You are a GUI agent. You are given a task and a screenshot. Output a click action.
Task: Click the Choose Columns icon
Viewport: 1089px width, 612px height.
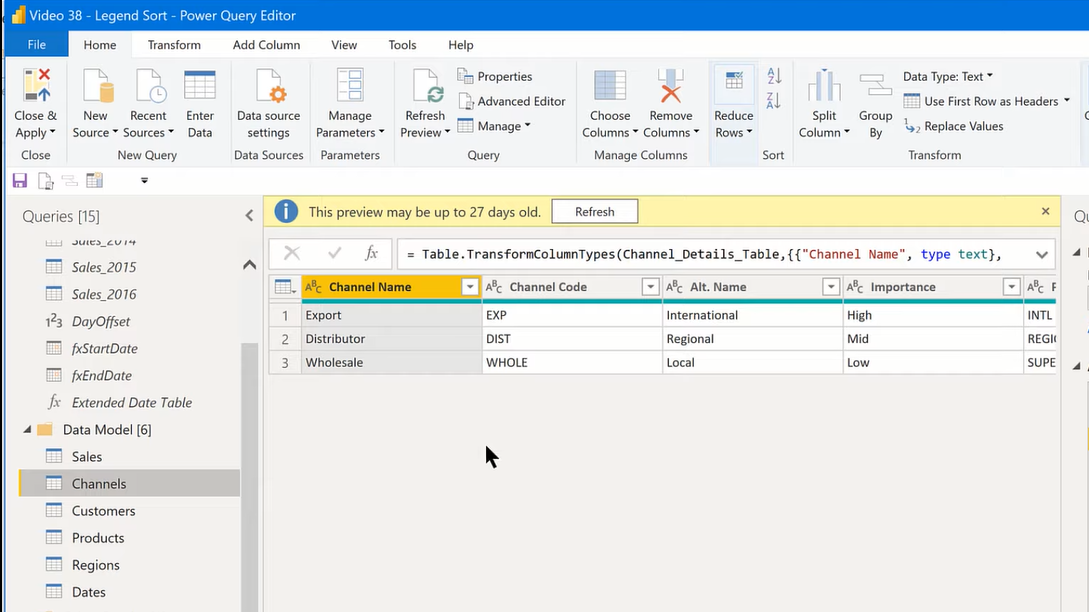pyautogui.click(x=610, y=85)
